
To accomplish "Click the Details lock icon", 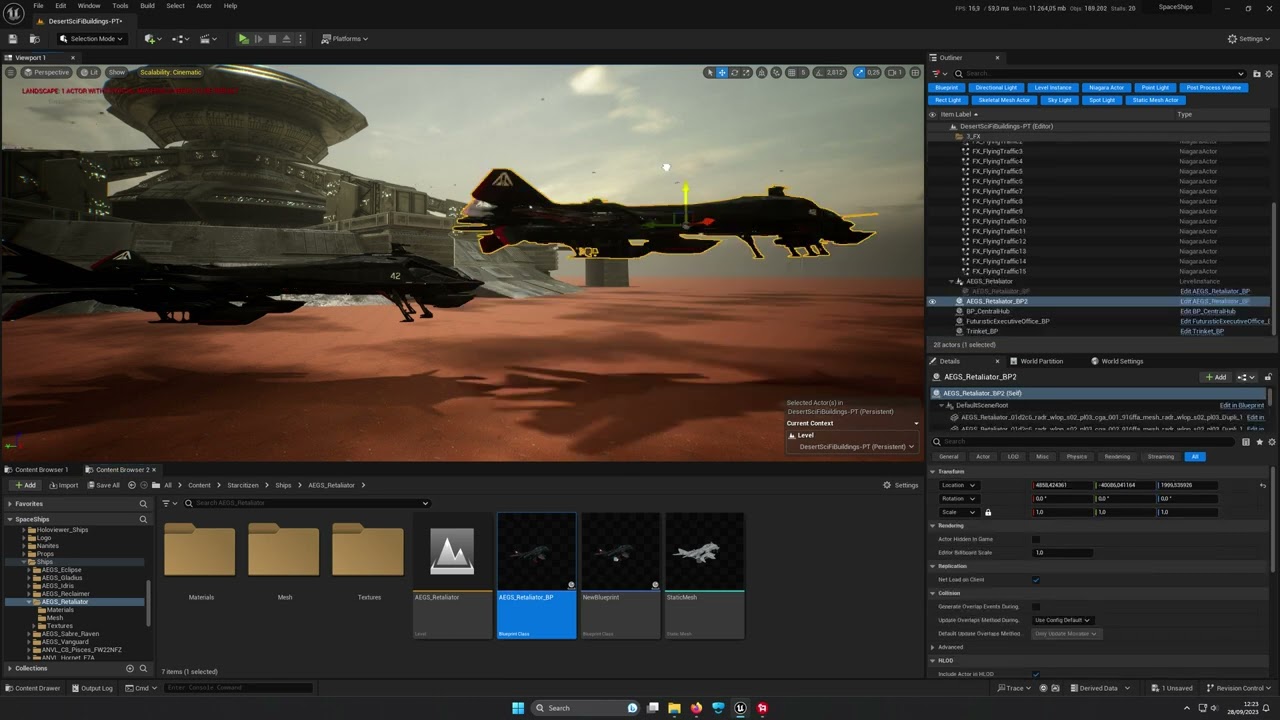I will (x=1268, y=377).
